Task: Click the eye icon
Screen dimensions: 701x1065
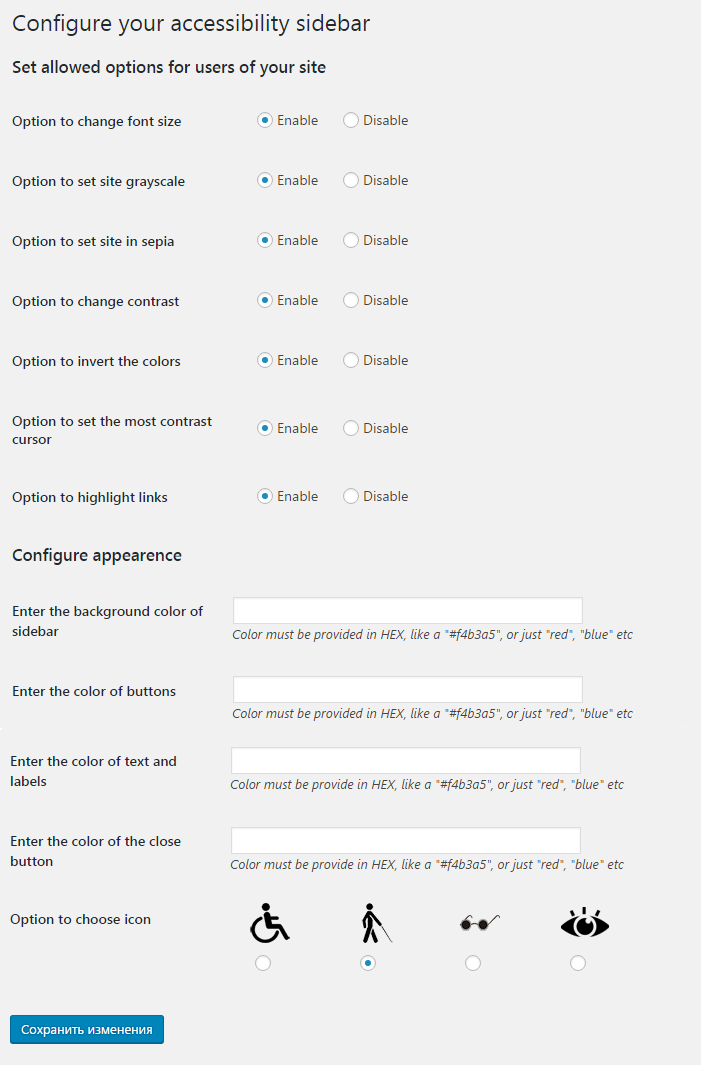Action: point(585,923)
